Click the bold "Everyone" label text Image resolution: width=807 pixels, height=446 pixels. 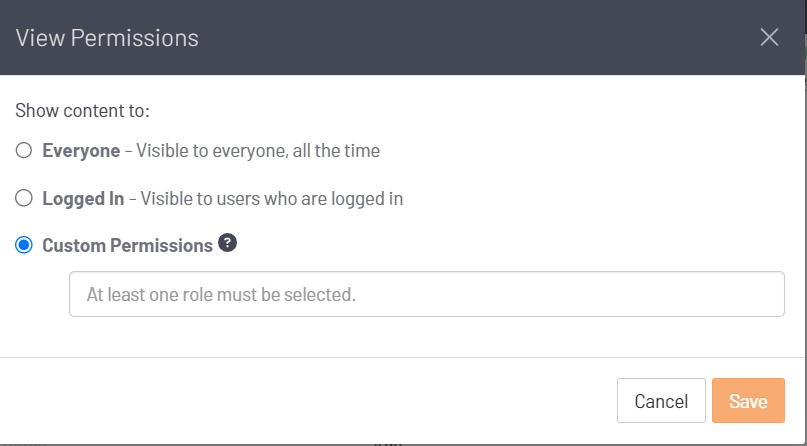(80, 151)
